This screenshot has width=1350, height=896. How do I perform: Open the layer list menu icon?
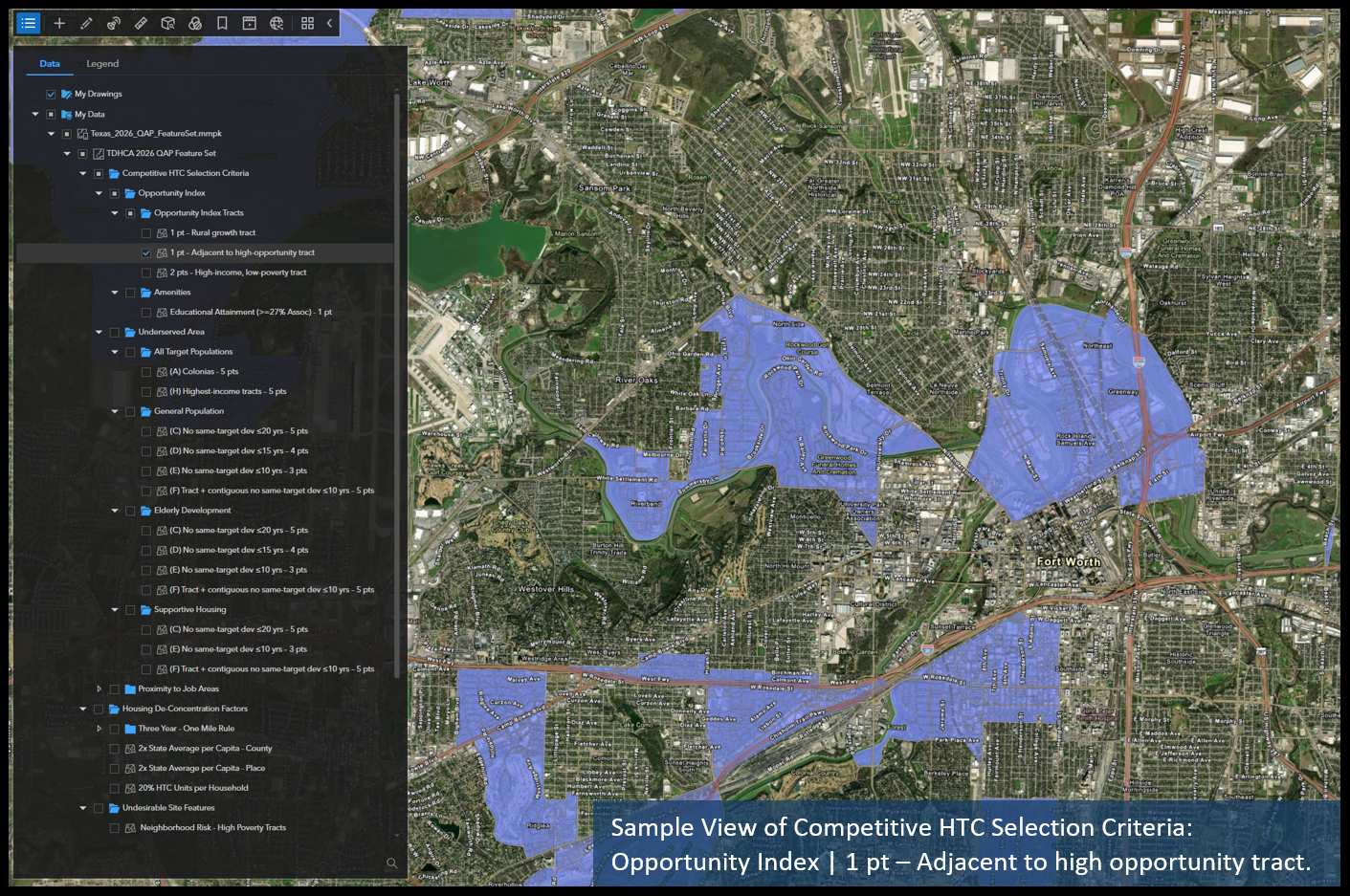point(29,22)
